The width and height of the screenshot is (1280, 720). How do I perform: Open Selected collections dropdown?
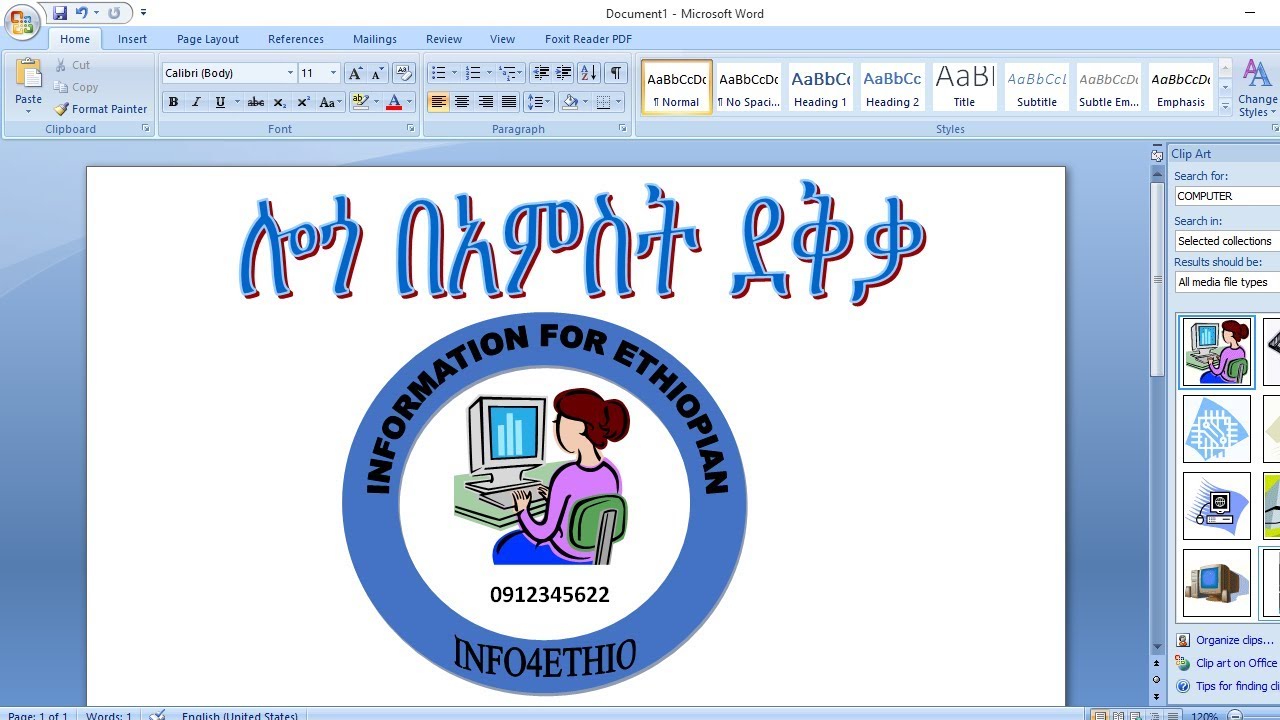tap(1227, 241)
